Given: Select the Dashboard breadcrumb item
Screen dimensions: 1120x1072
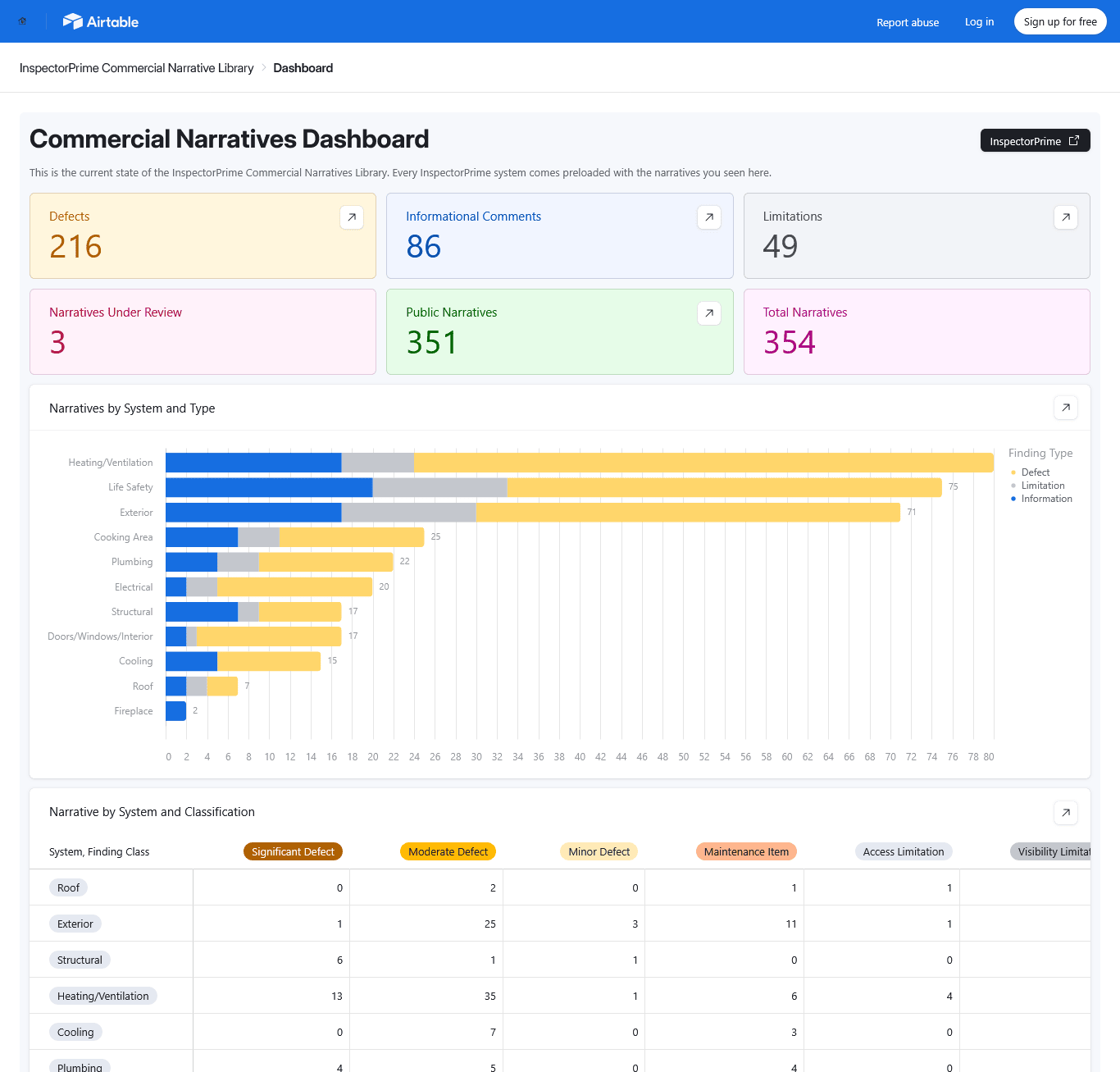Looking at the screenshot, I should 303,68.
